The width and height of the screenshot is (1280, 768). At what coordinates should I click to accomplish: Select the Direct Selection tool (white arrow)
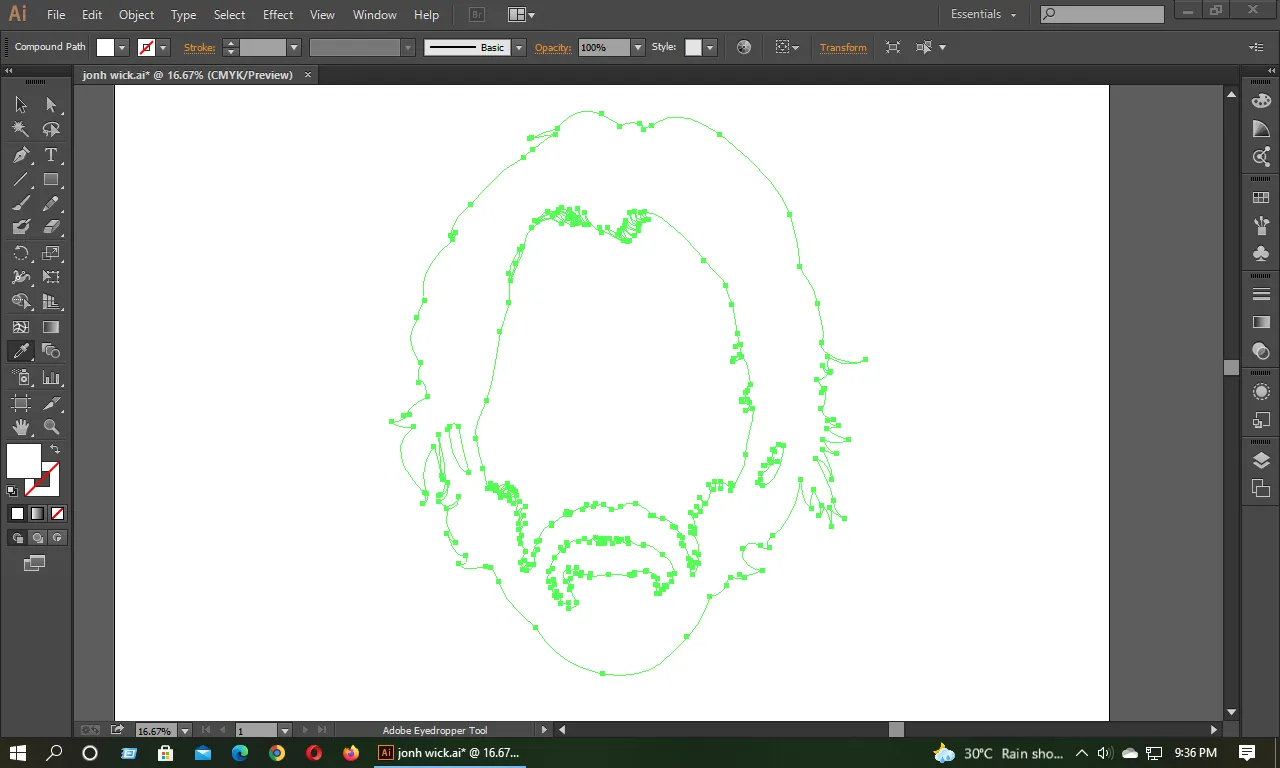pyautogui.click(x=51, y=105)
